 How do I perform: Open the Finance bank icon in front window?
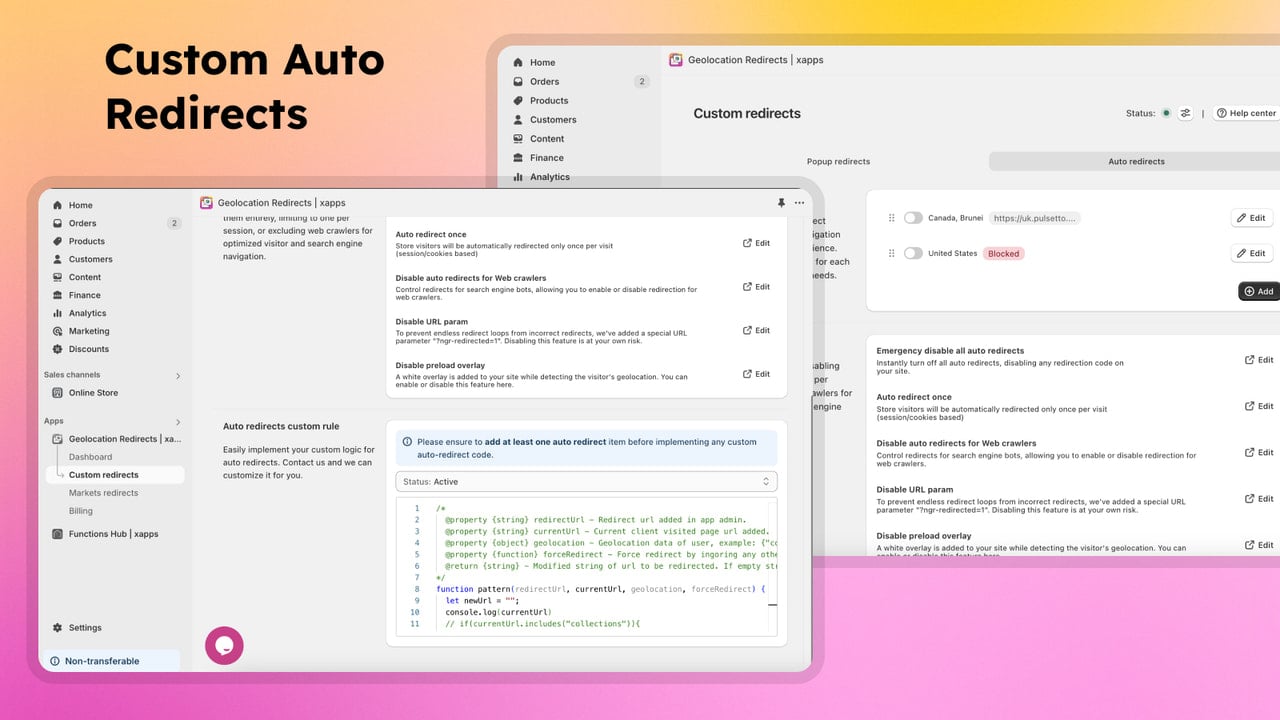pos(58,295)
